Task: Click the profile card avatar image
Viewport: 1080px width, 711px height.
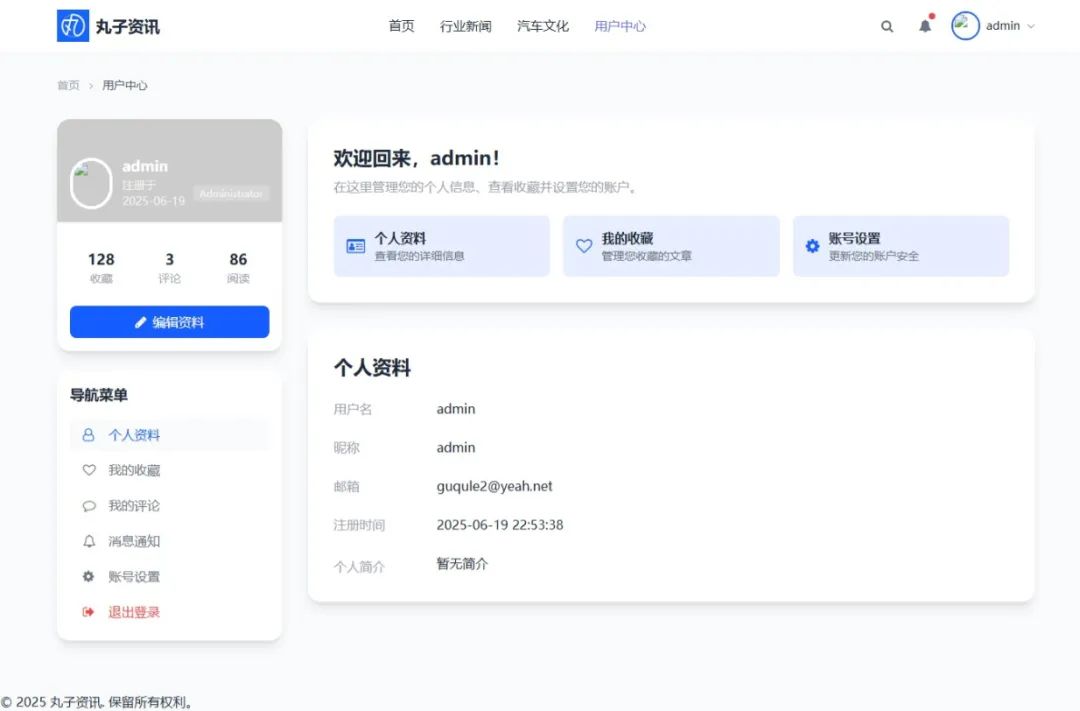Action: coord(91,183)
